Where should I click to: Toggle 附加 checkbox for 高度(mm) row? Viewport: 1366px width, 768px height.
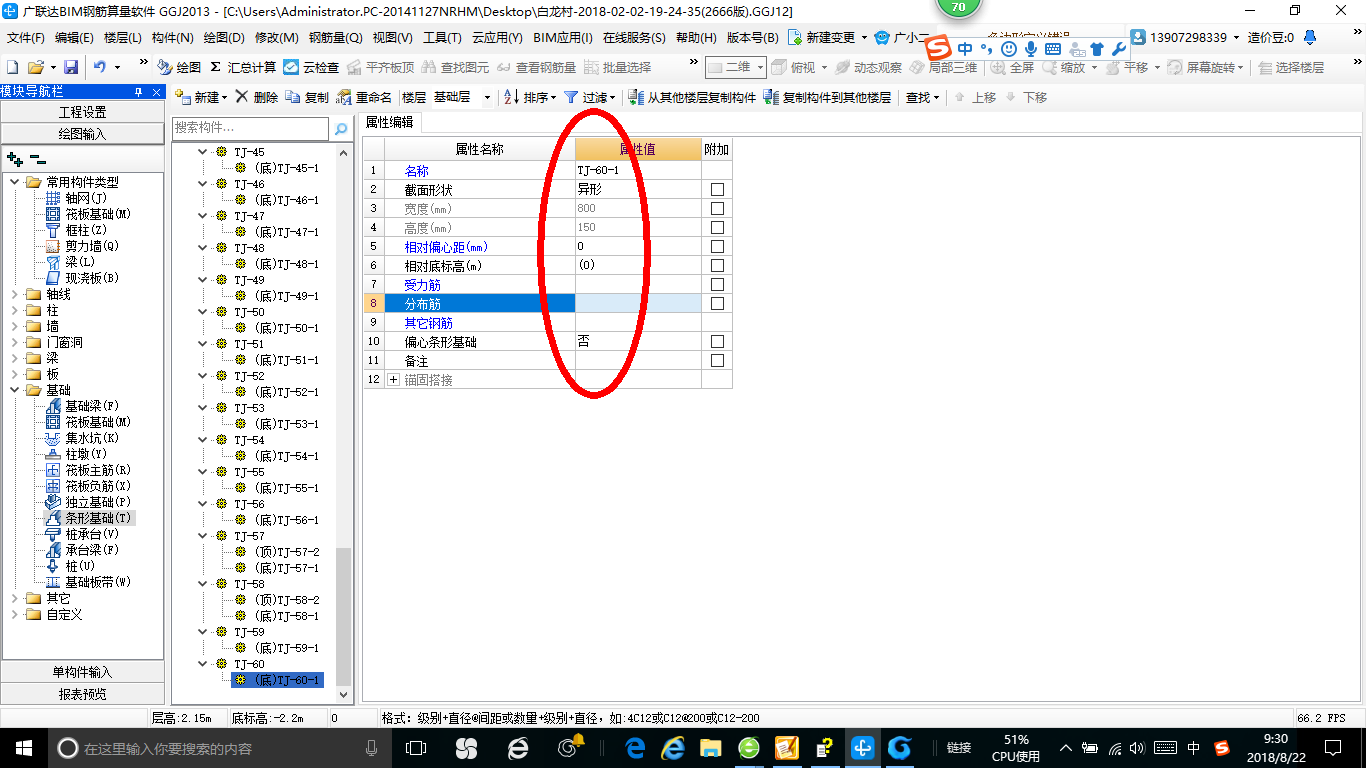coord(717,228)
